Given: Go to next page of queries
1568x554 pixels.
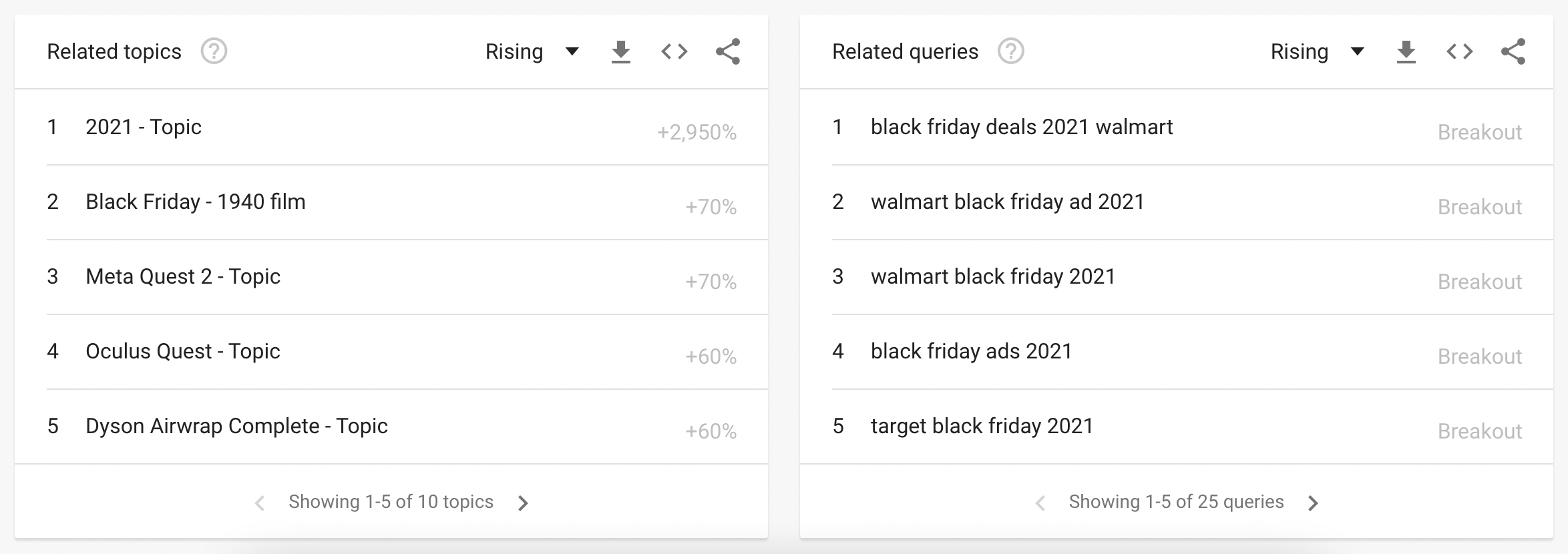Looking at the screenshot, I should [x=1314, y=503].
